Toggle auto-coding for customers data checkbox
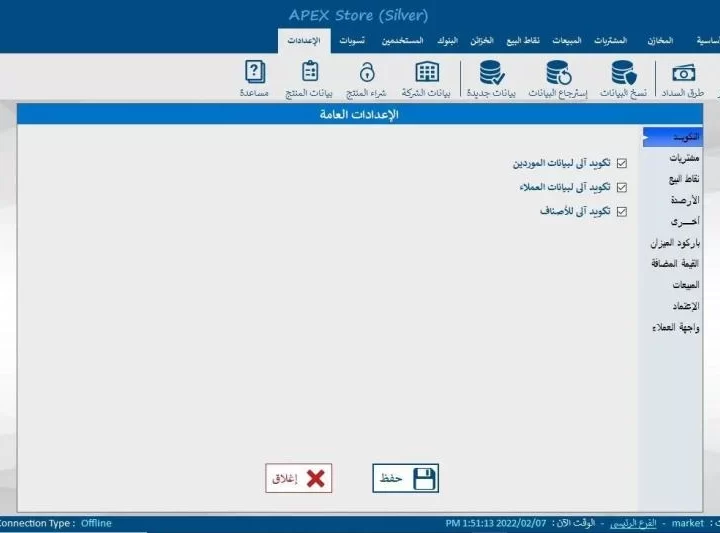 coord(622,187)
